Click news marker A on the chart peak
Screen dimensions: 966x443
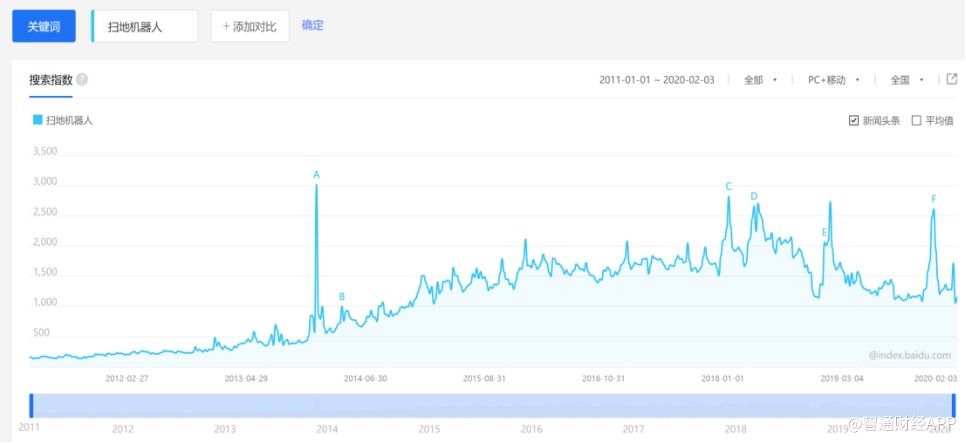(316, 175)
